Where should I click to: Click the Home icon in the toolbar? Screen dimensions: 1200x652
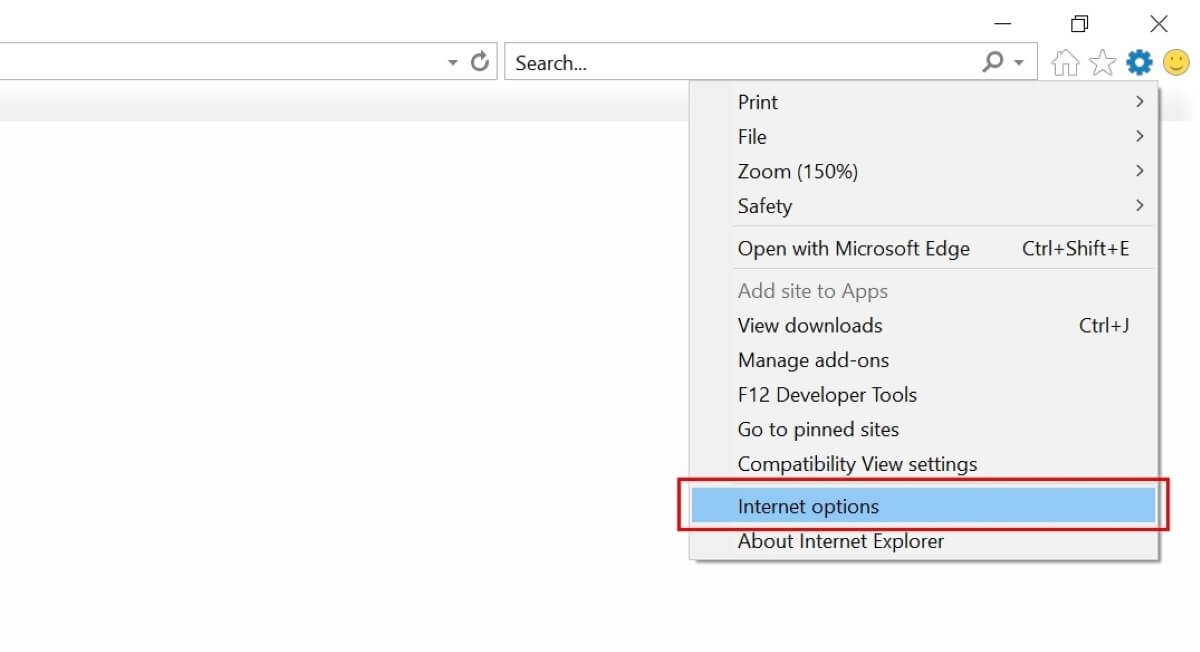(1065, 62)
